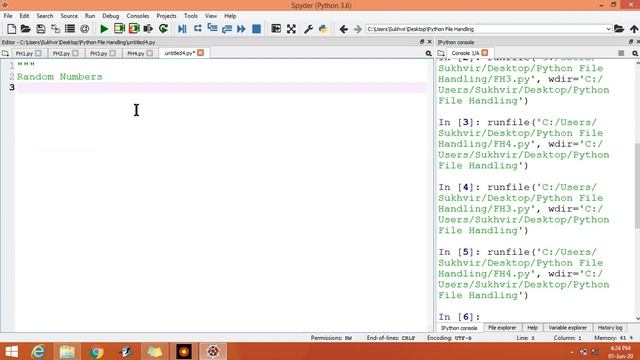Open the print/list lines toolbar icon
This screenshot has width=640, height=360.
pos(70,29)
